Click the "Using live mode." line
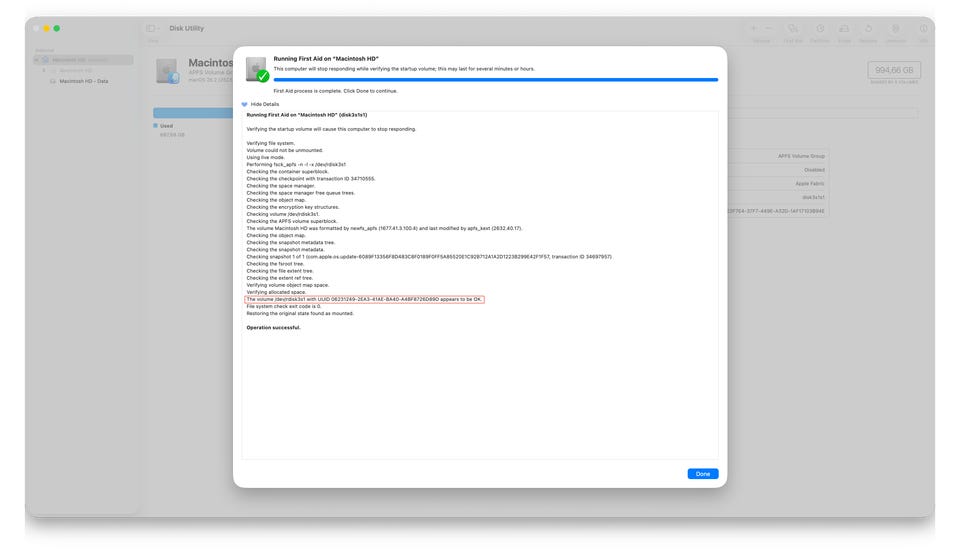Viewport: 960px width, 550px height. pyautogui.click(x=265, y=157)
